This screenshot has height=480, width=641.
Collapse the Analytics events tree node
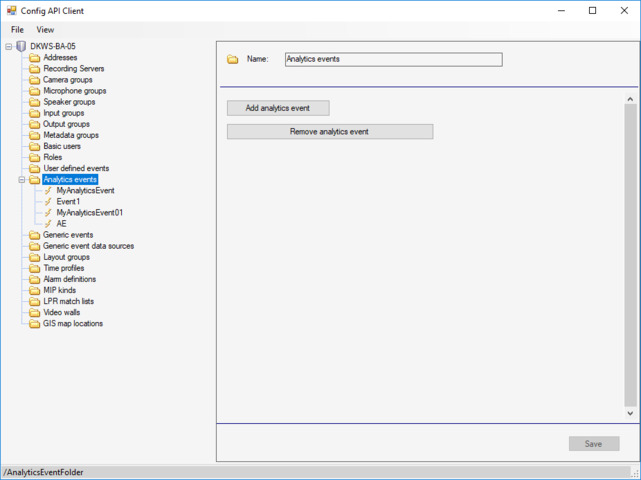(x=22, y=180)
